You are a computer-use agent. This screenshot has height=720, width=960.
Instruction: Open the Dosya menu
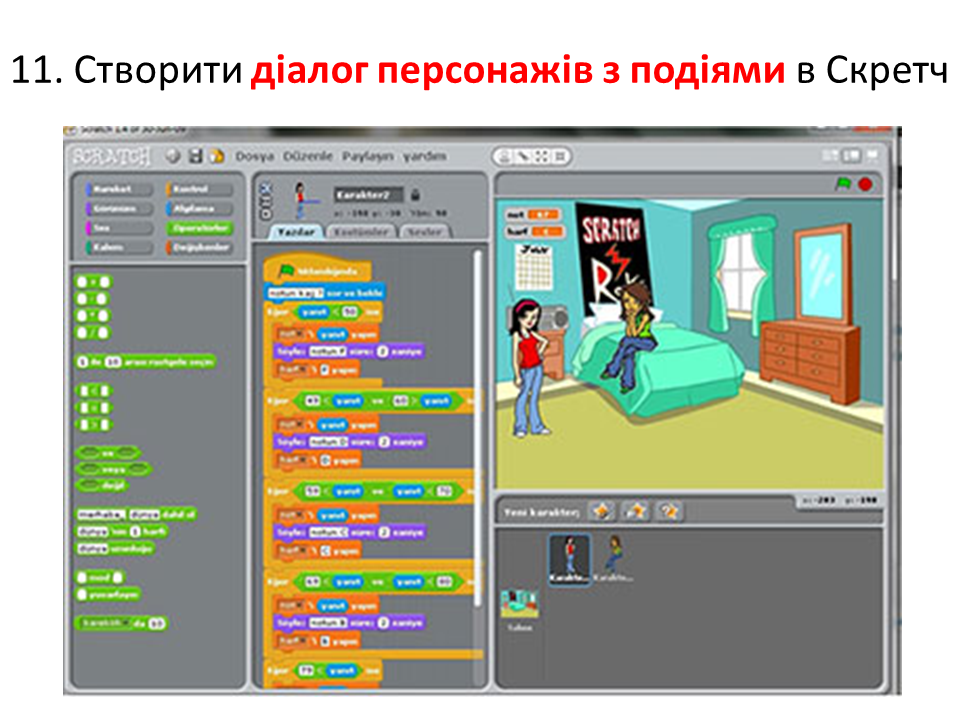[255, 156]
